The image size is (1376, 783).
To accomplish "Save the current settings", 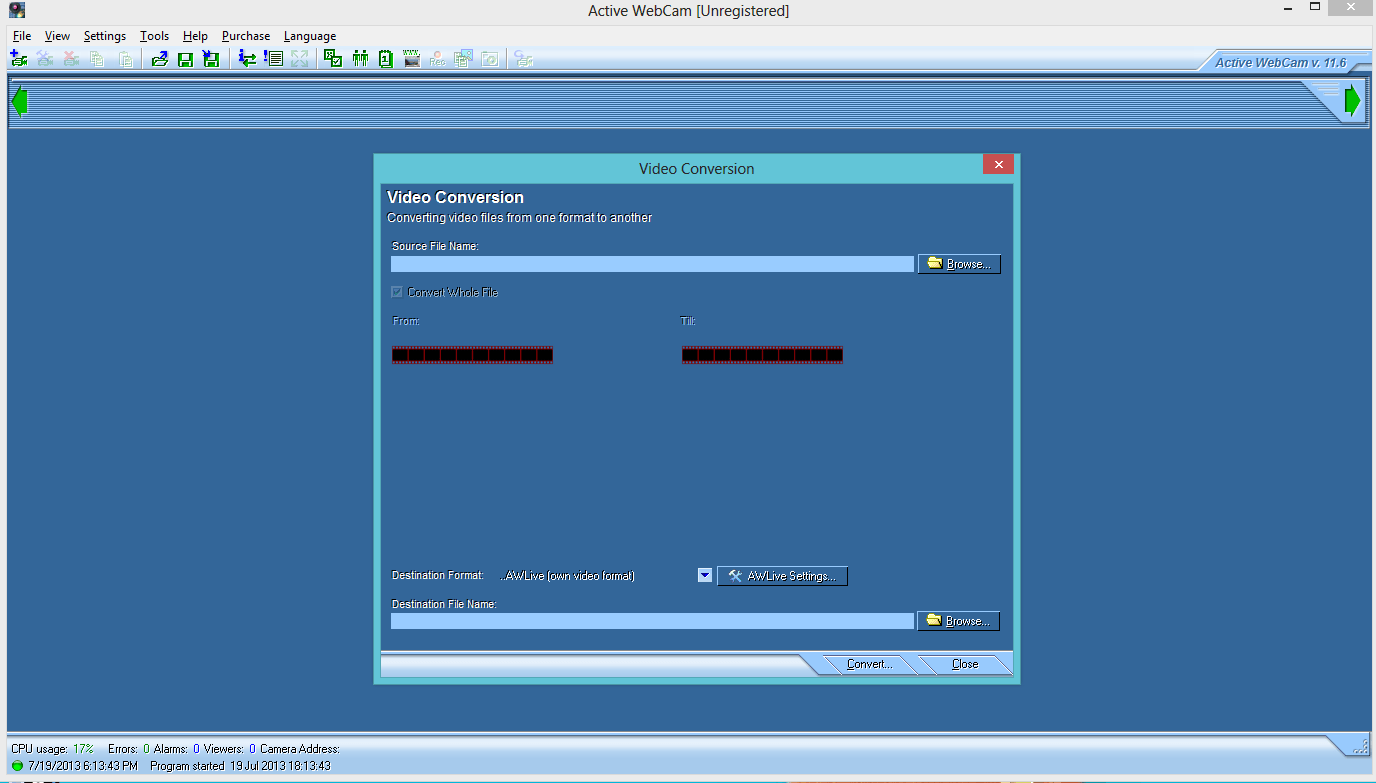I will click(x=185, y=58).
